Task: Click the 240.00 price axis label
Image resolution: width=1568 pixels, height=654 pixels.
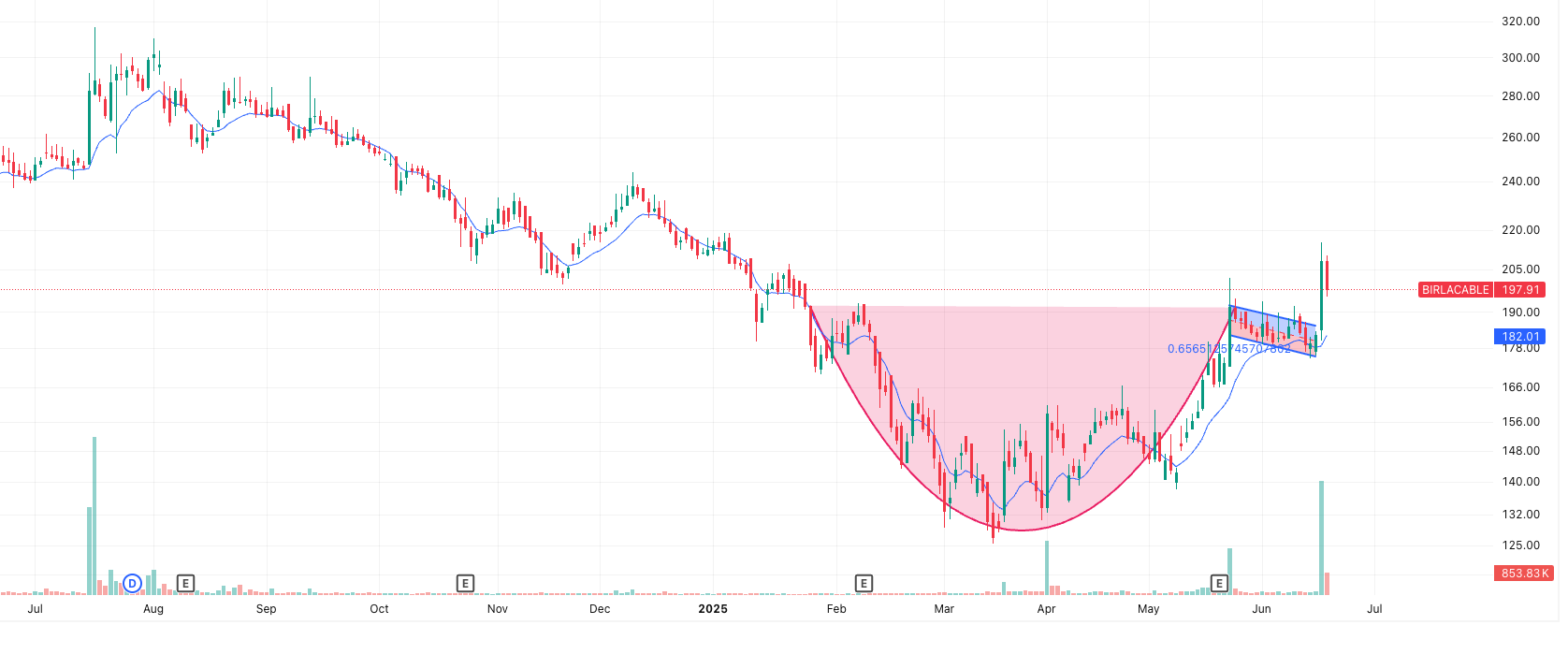Action: point(1520,182)
